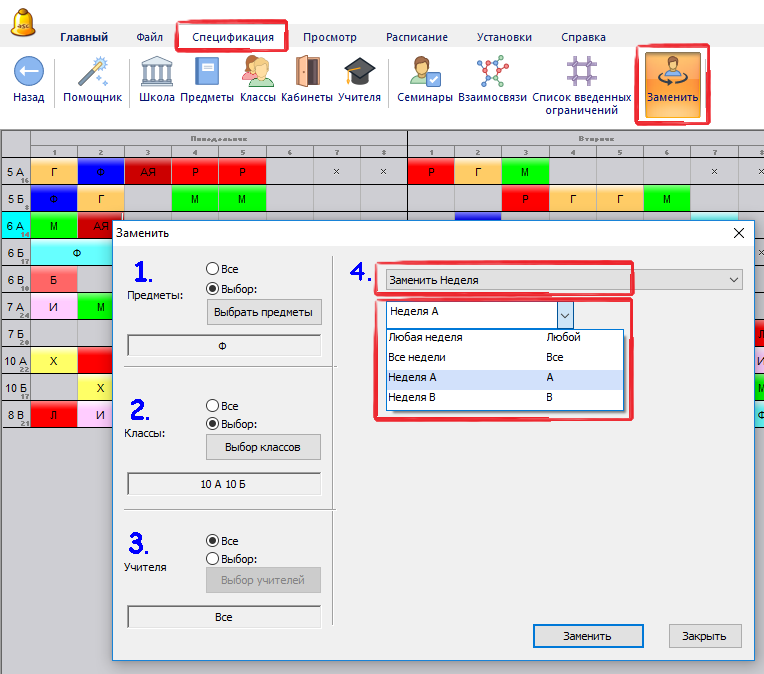Select the Выбор radio button for Учителя
The height and width of the screenshot is (674, 764).
[x=213, y=559]
